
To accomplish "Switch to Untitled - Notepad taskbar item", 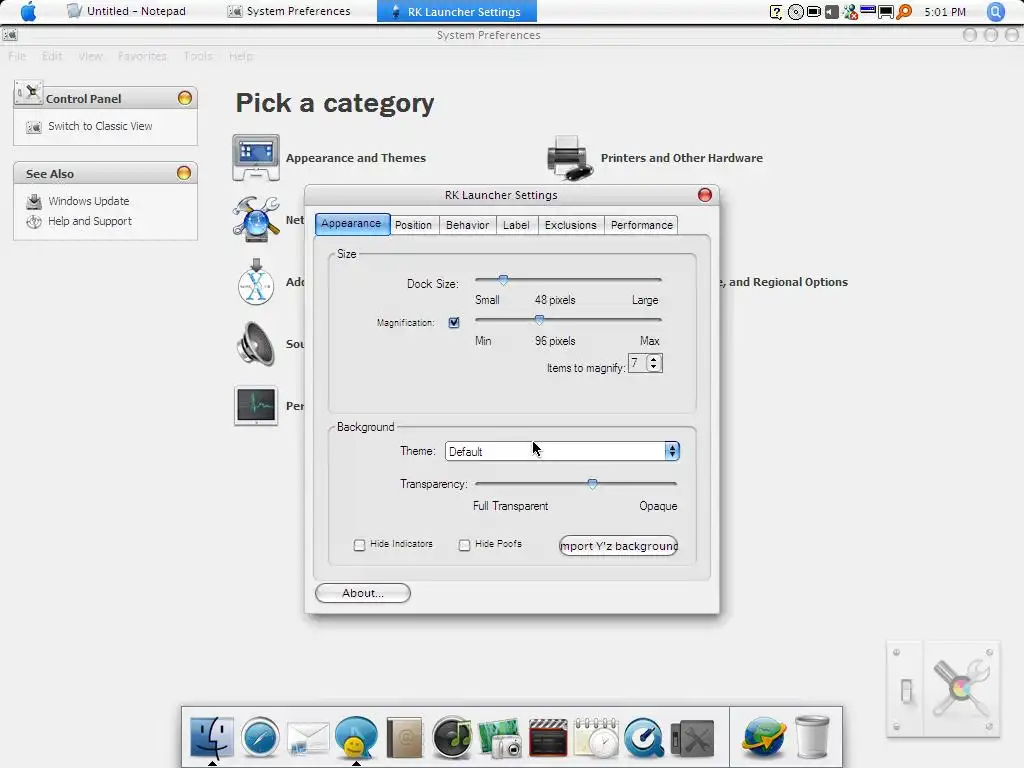I will [x=127, y=11].
